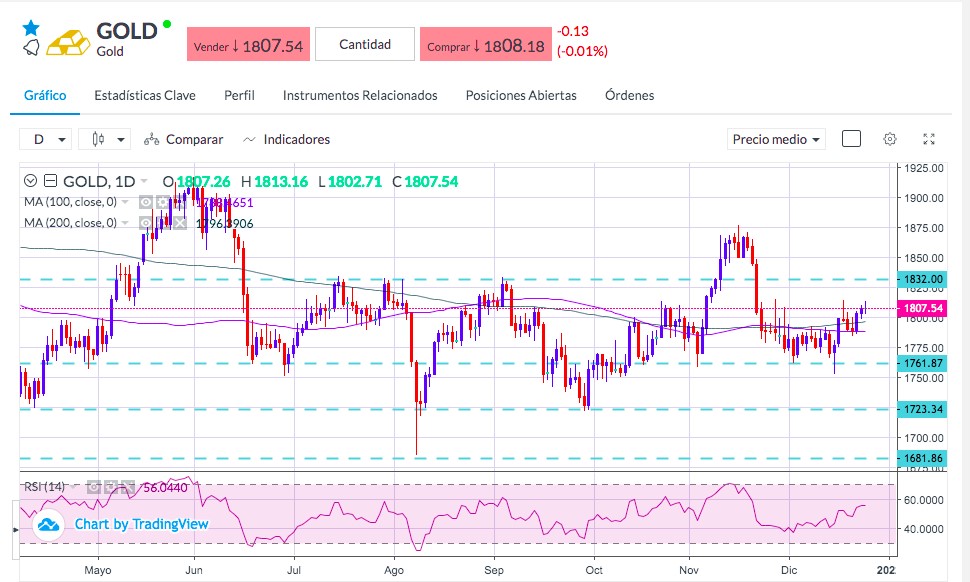
Task: Switch to the Gráfico tab
Action: pyautogui.click(x=45, y=95)
